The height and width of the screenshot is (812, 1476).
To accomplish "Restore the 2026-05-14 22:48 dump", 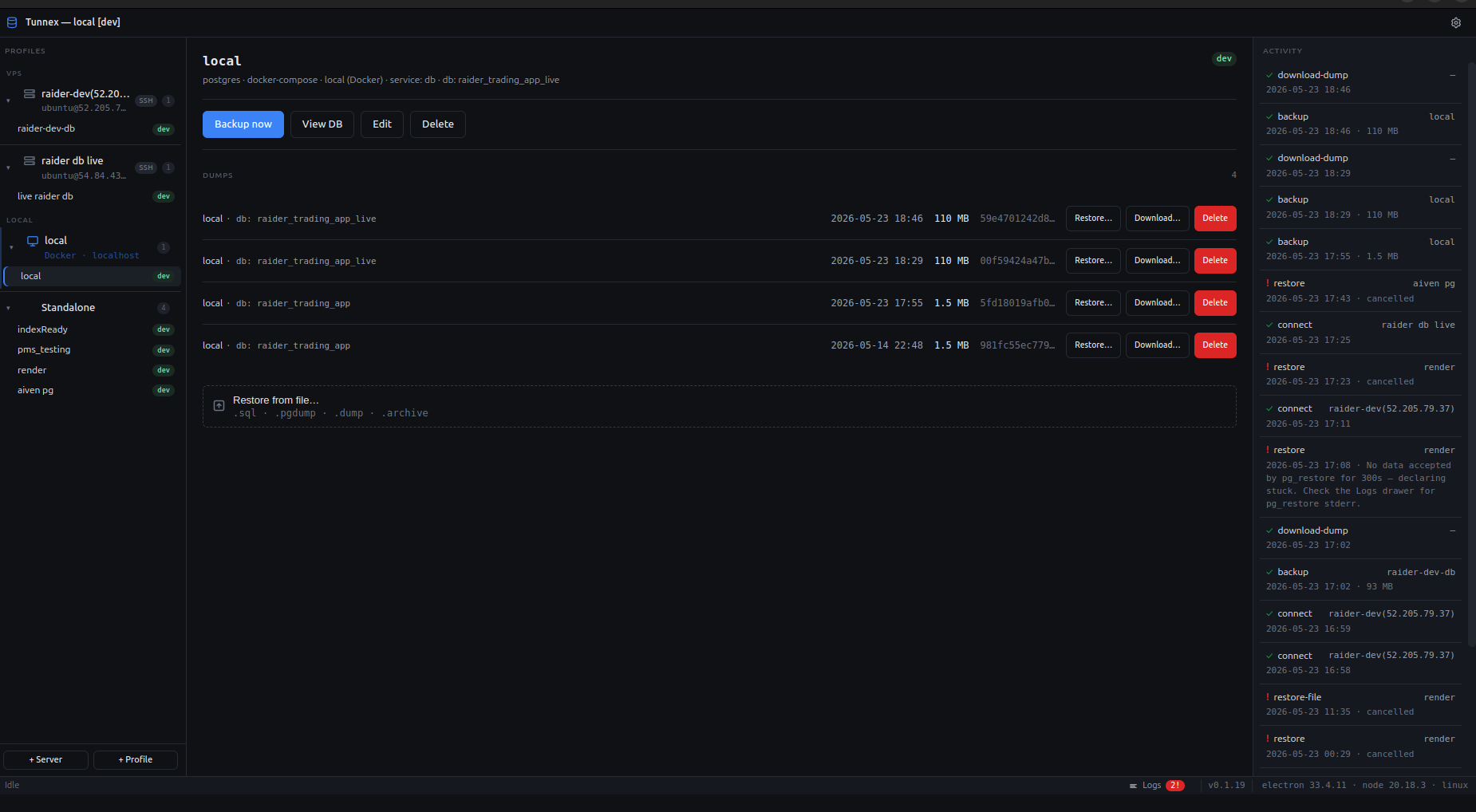I will [x=1093, y=345].
